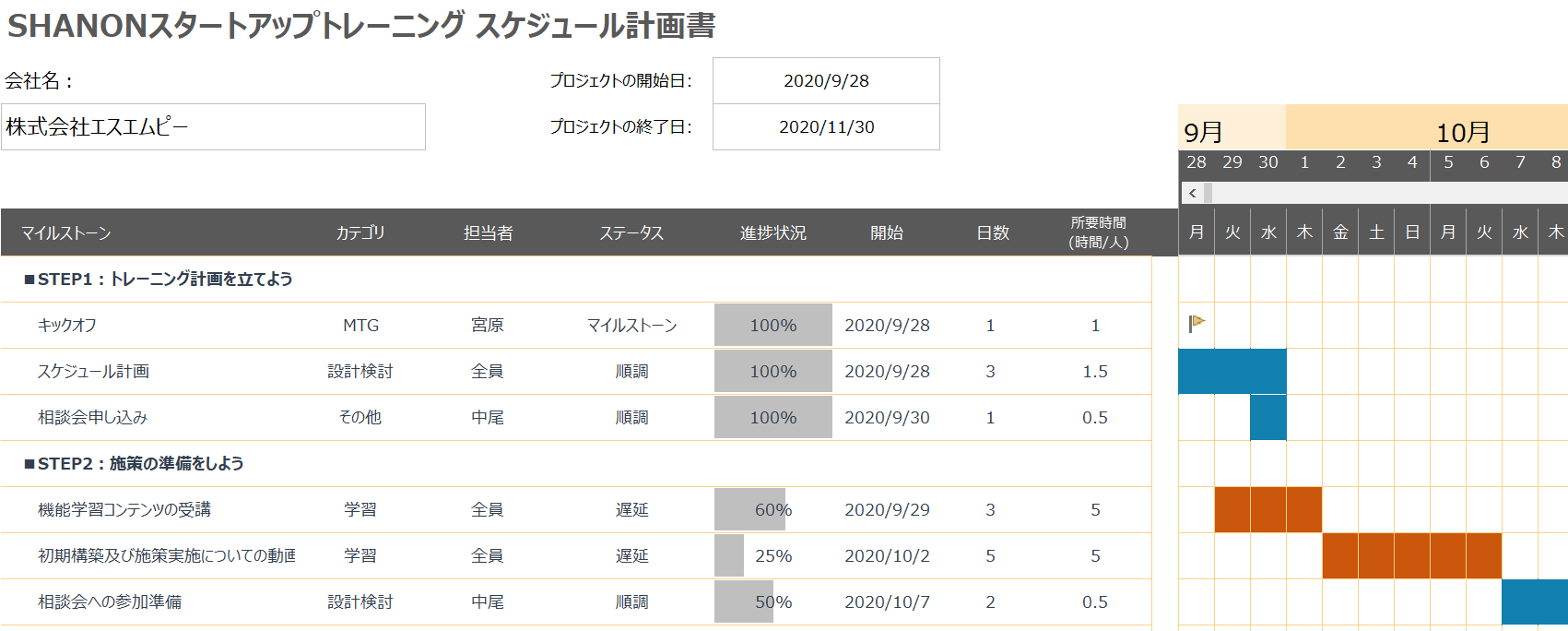Click the 100% progress bar for キックオフ
1568x631 pixels.
pos(772,325)
